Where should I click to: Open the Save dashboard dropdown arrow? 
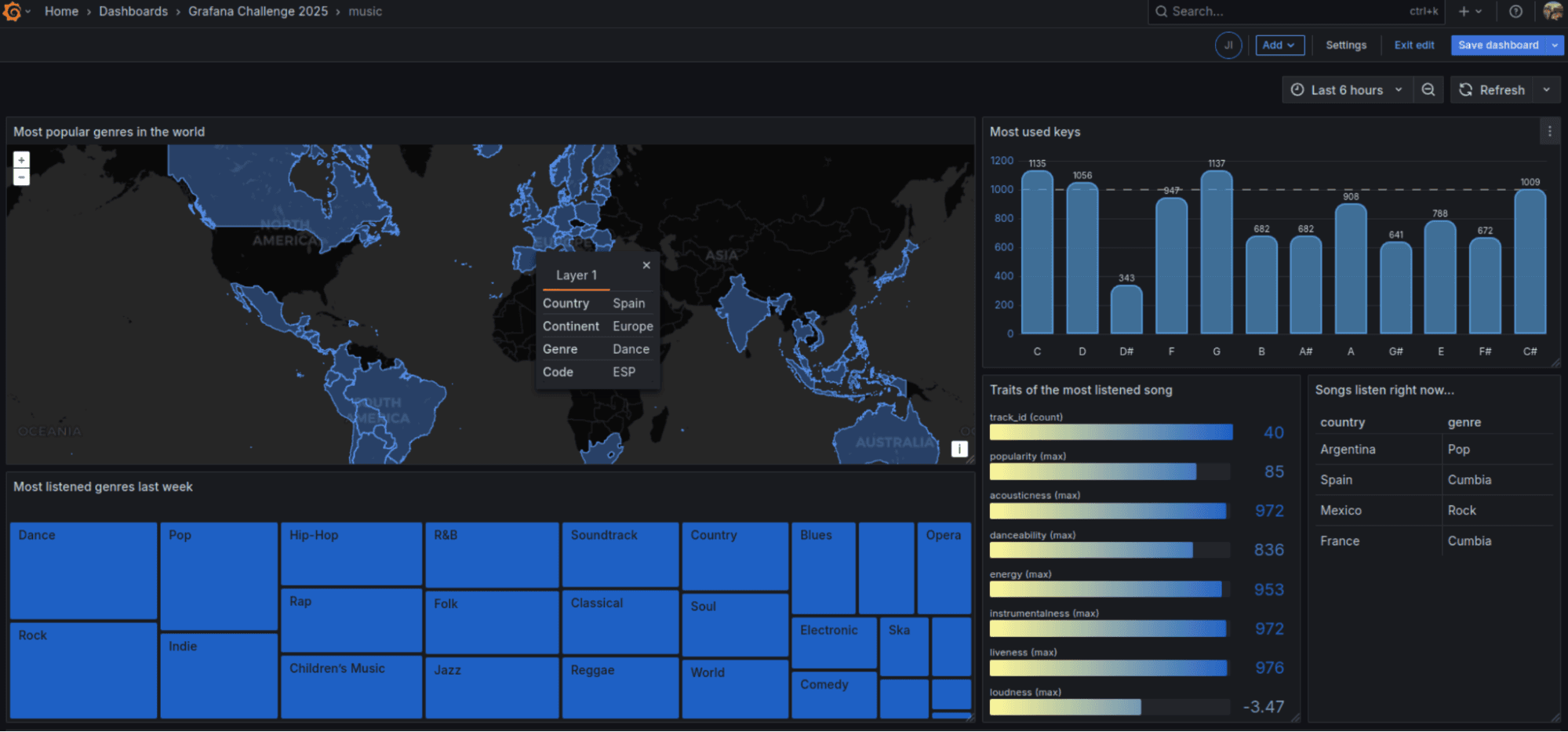click(1555, 45)
